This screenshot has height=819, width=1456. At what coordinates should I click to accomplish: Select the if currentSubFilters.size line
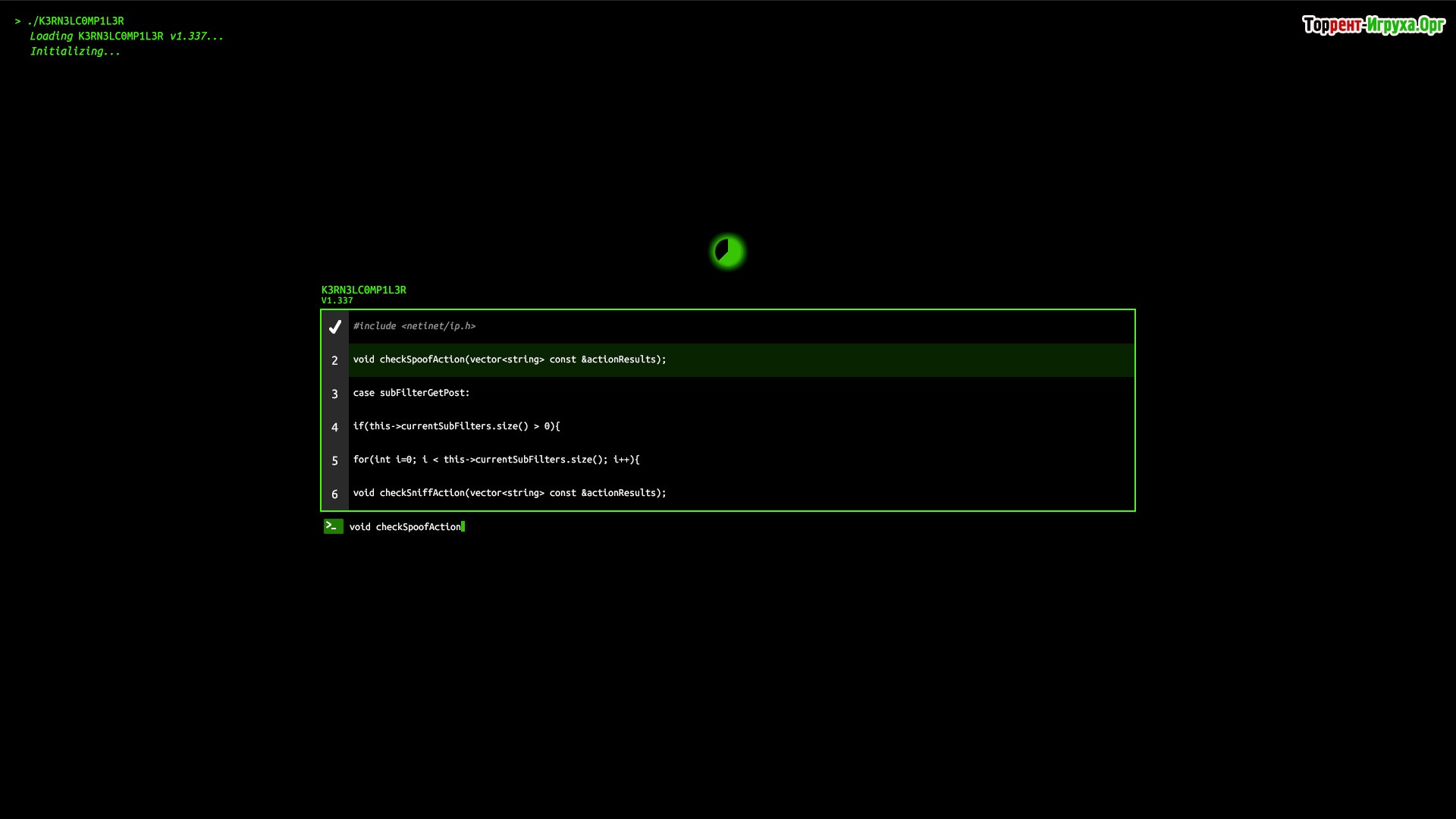point(456,426)
